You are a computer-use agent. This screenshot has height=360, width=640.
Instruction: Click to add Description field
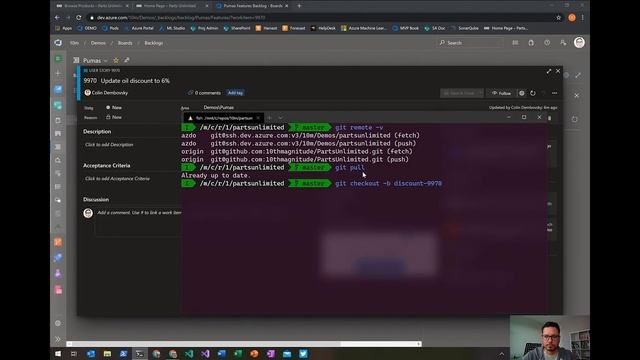click(109, 144)
